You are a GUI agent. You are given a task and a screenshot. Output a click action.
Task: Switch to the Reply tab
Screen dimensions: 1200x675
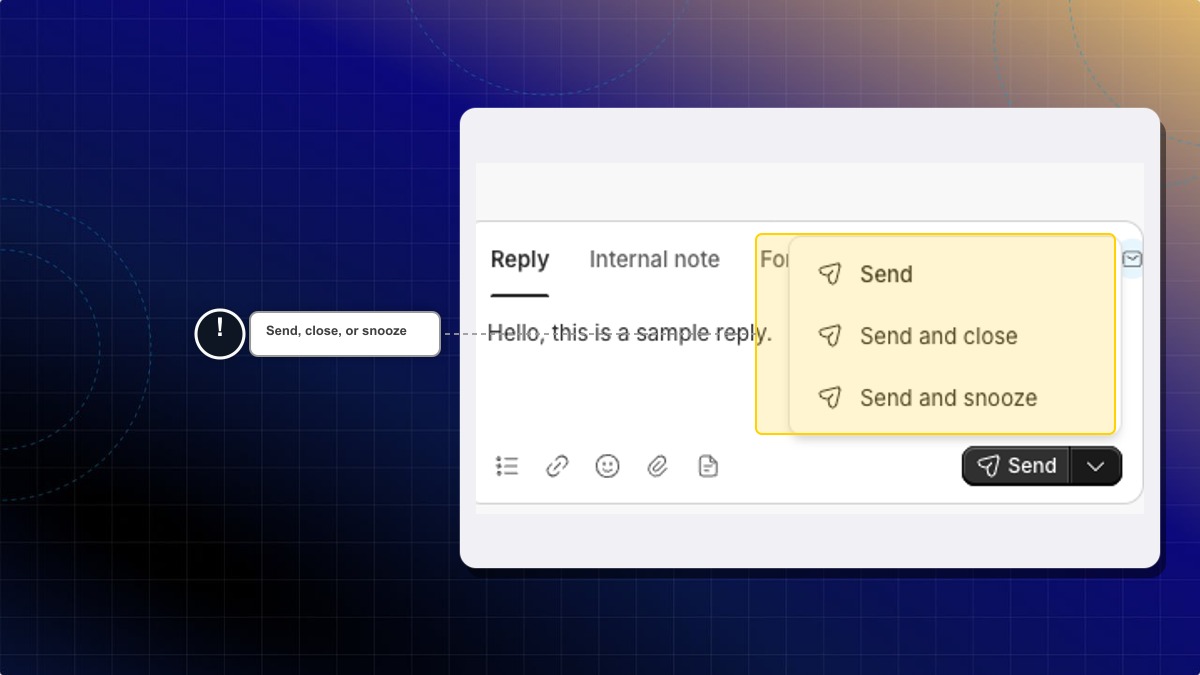click(519, 259)
